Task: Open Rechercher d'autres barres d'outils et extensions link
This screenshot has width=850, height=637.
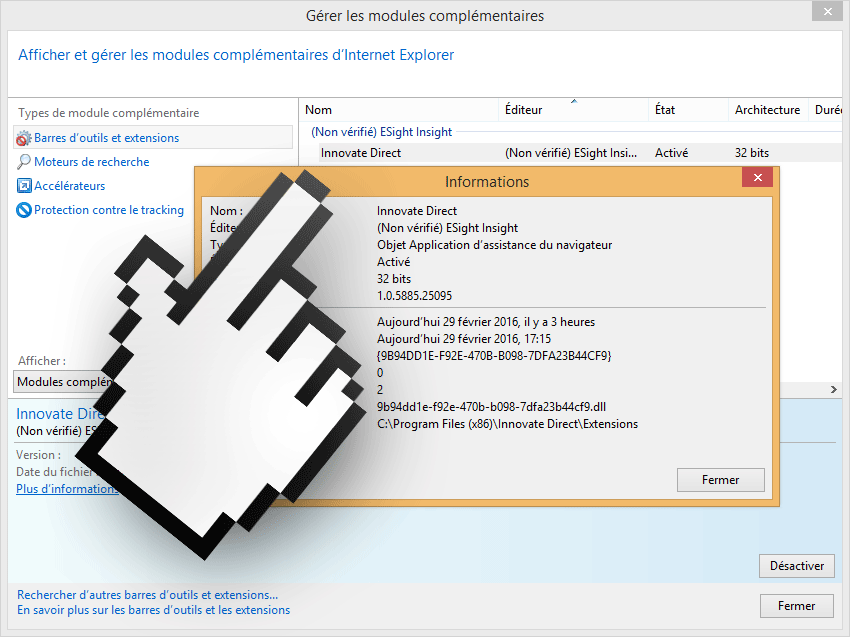Action: click(147, 595)
